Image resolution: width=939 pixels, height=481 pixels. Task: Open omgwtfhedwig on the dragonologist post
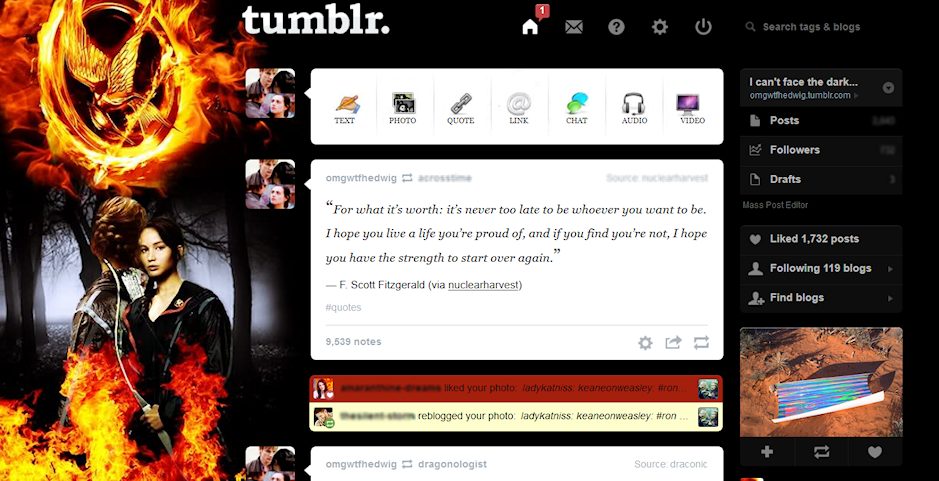pos(361,464)
